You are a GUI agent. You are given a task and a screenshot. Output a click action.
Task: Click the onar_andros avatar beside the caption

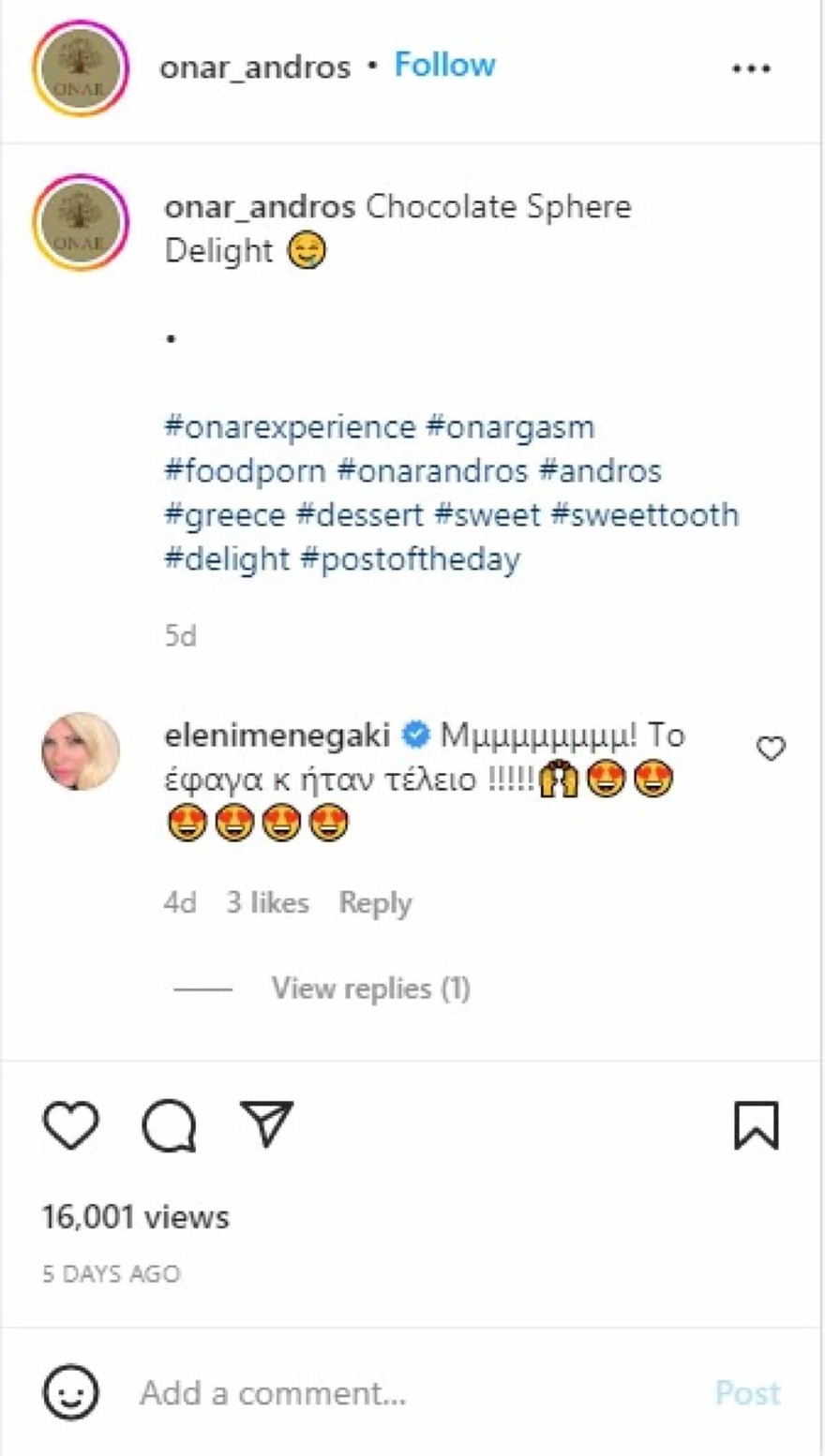(81, 223)
